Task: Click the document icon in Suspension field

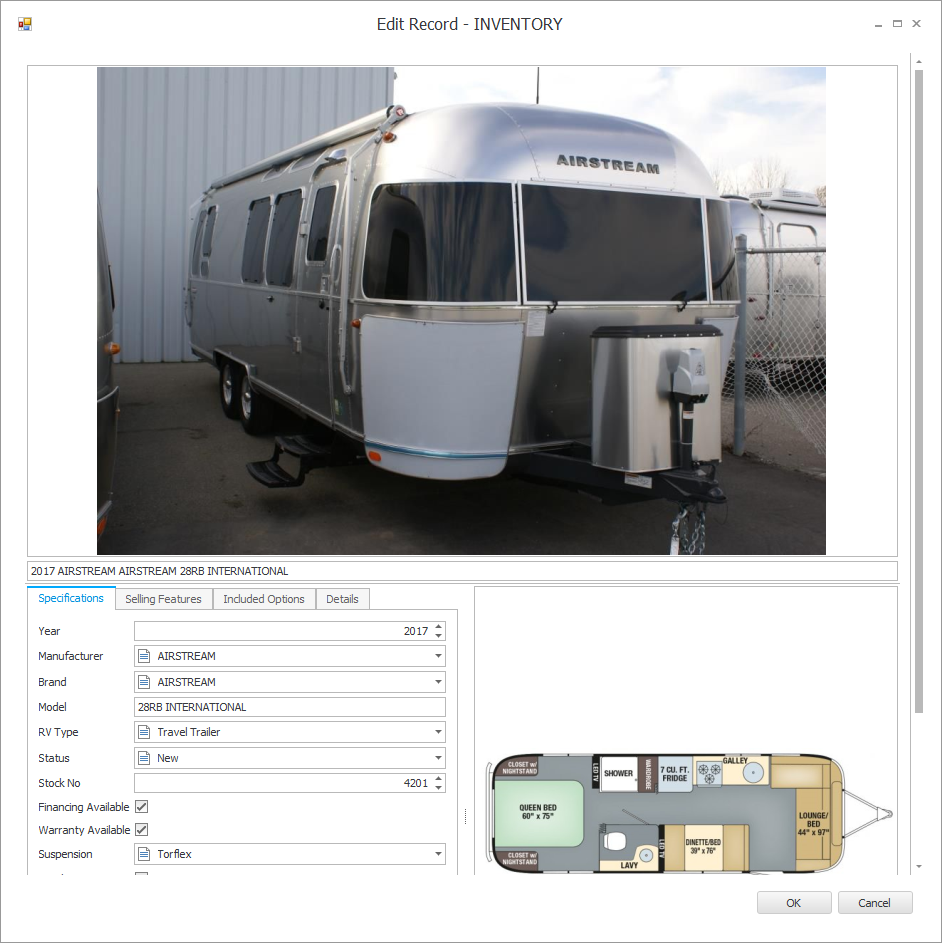Action: [144, 854]
